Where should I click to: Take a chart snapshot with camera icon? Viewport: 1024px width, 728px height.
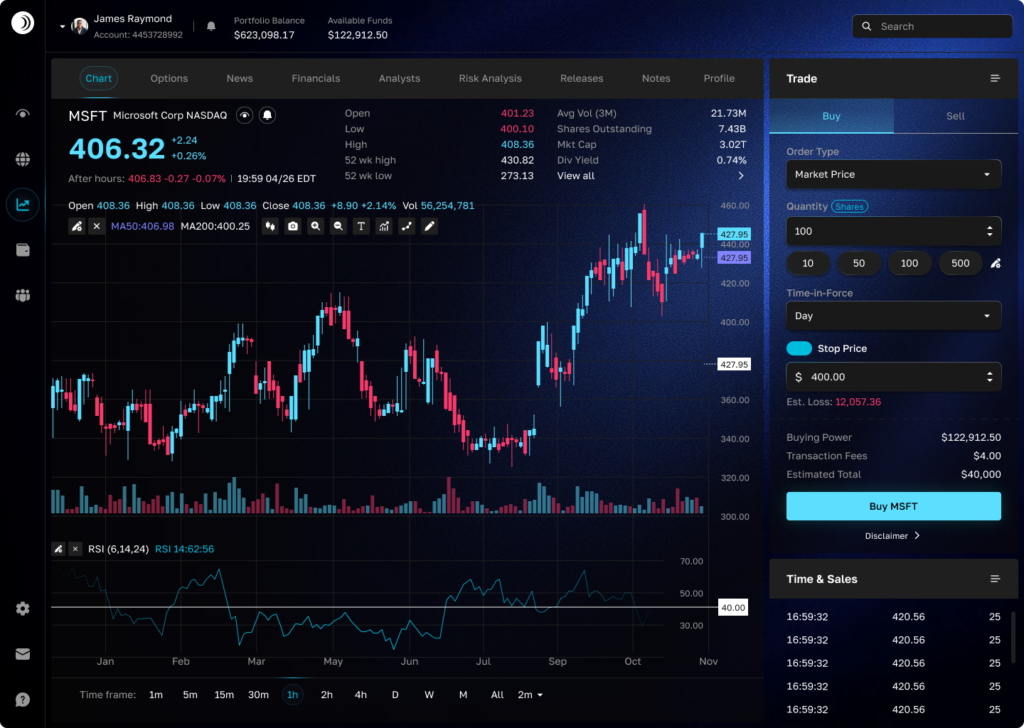(293, 227)
